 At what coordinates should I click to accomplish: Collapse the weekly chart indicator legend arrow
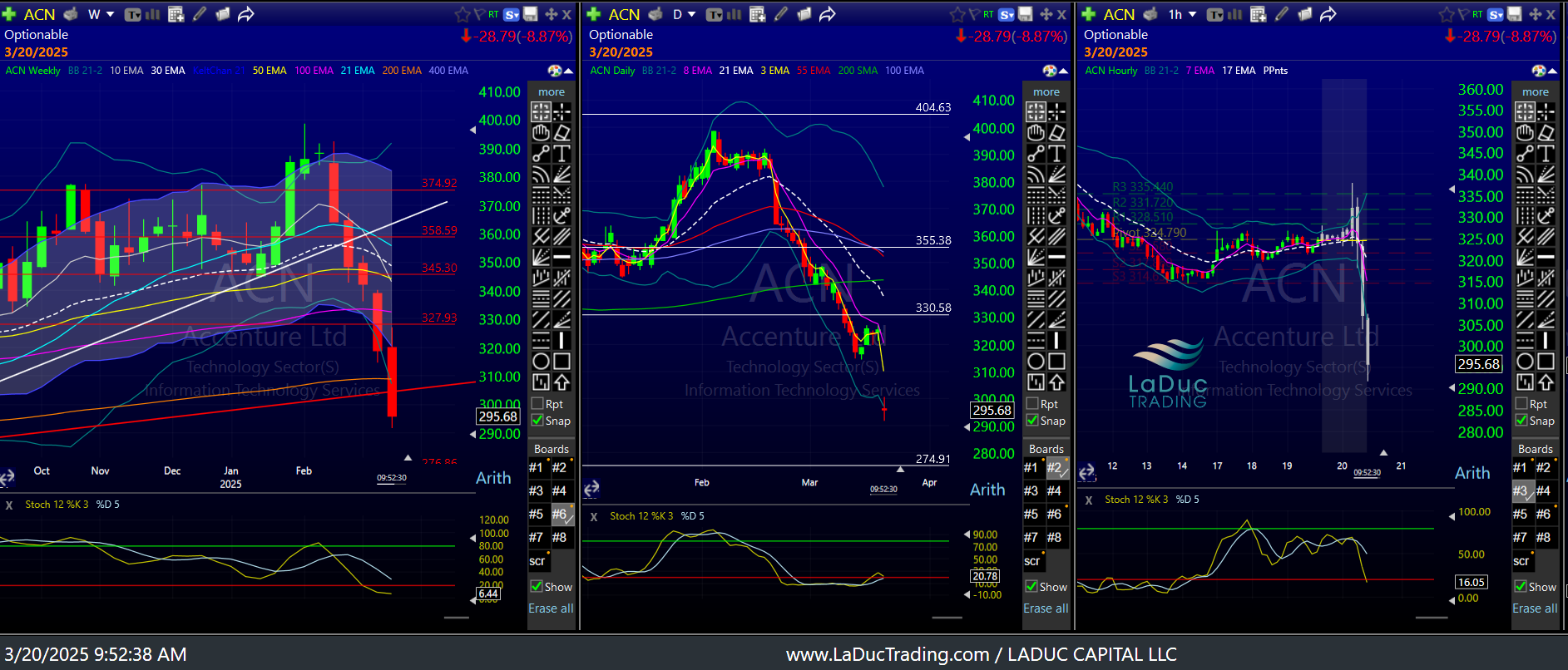click(567, 71)
